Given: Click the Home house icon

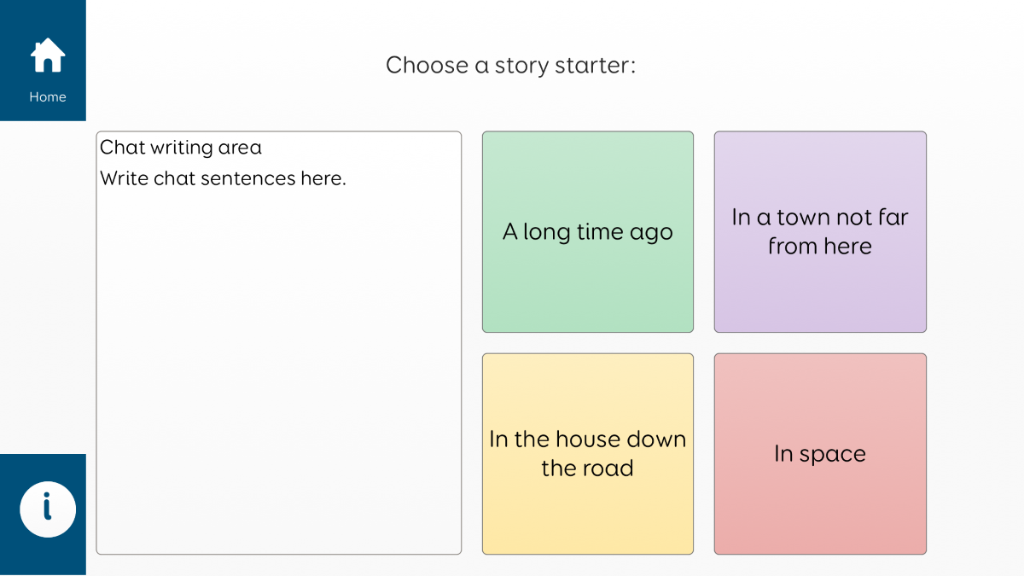Looking at the screenshot, I should [47, 55].
